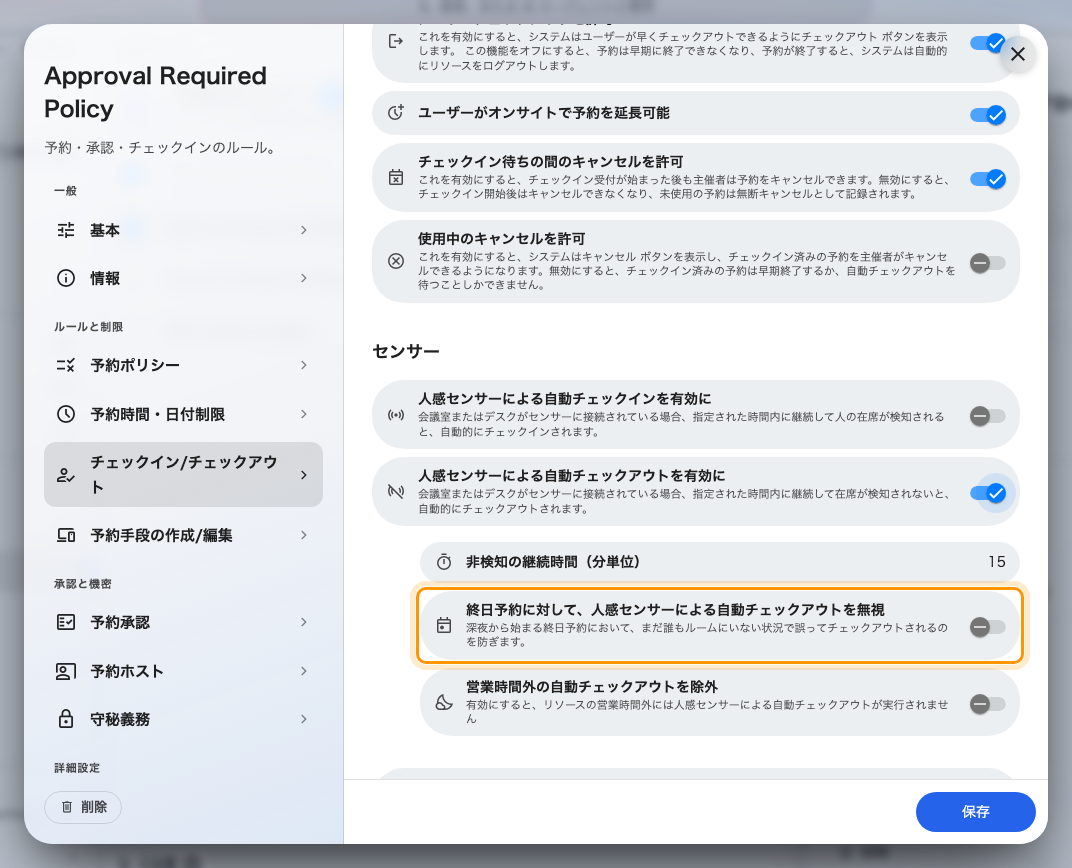The width and height of the screenshot is (1072, 868).
Task: Select 守秘義務 in the sidebar
Action: 183,719
